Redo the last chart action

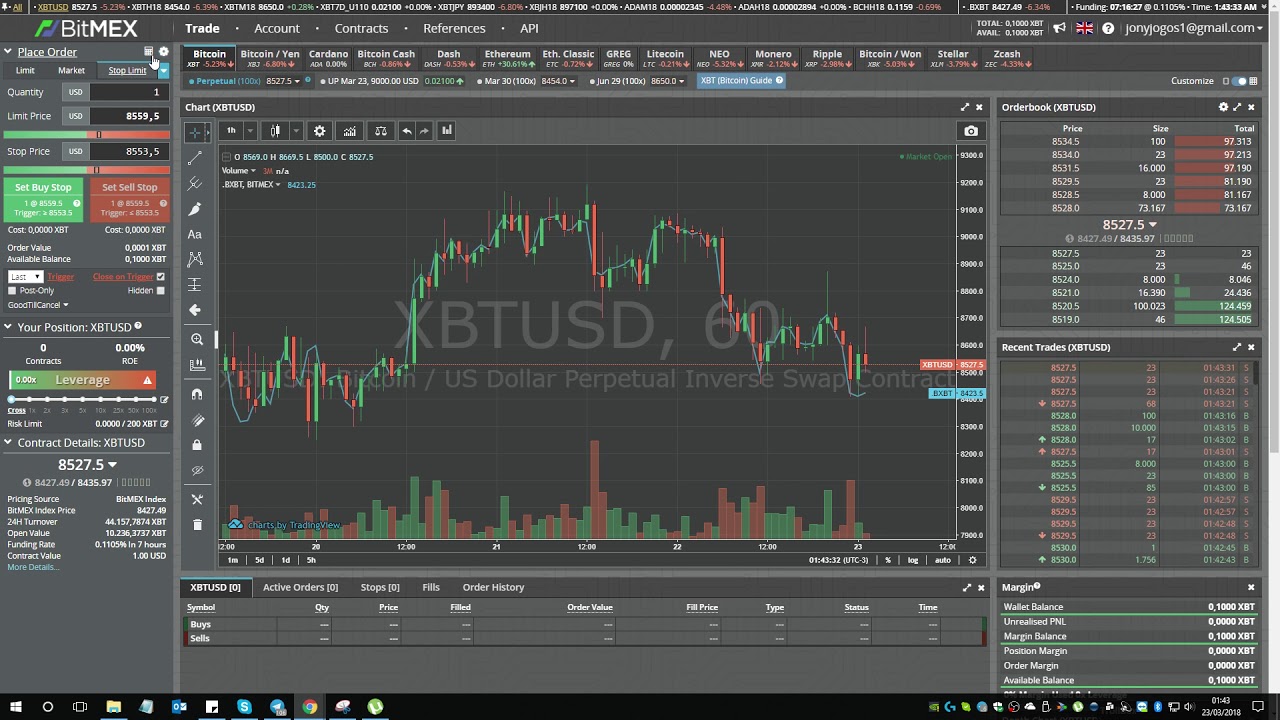click(424, 131)
